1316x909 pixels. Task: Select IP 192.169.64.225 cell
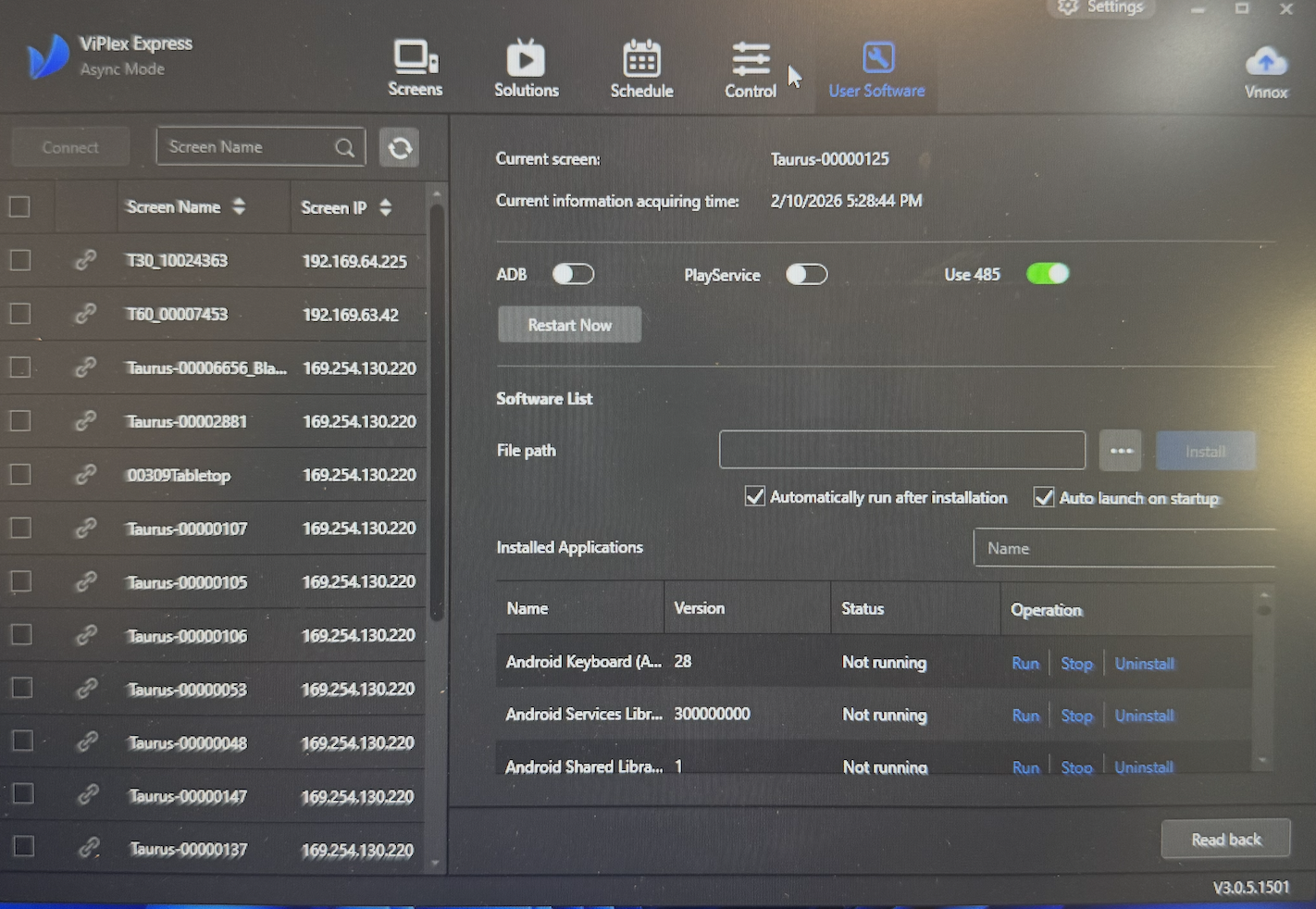click(x=354, y=261)
